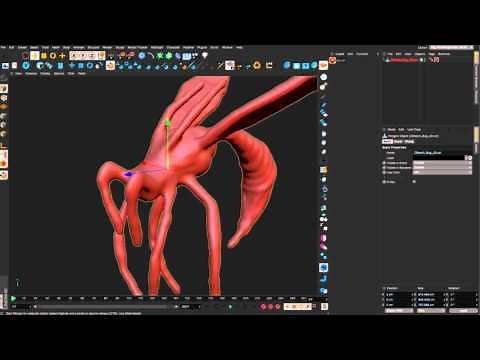Add a light with the light bulb icon
Screen dimensions: 480x360
pyautogui.click(x=205, y=56)
